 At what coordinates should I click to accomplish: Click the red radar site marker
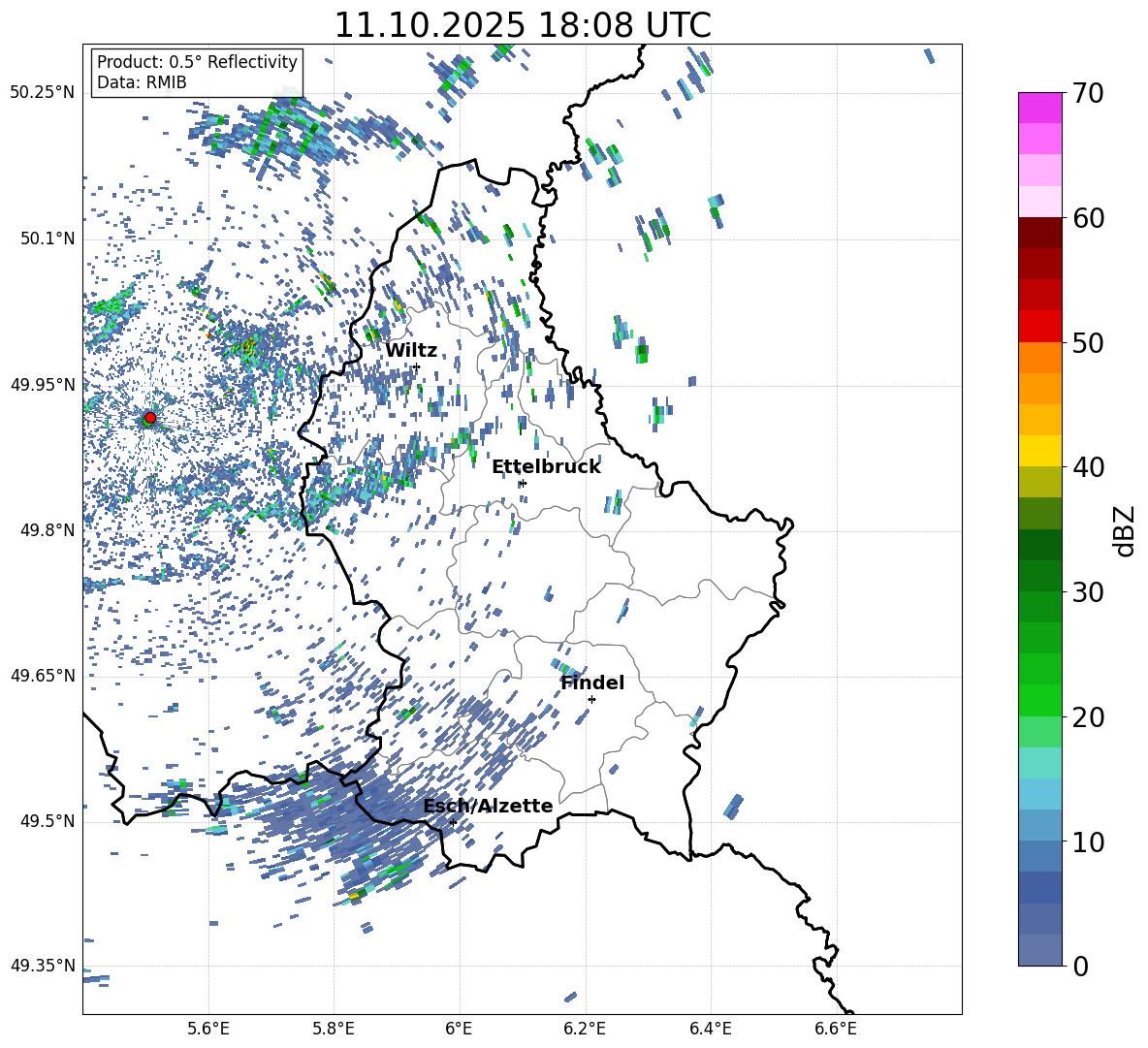coord(150,418)
